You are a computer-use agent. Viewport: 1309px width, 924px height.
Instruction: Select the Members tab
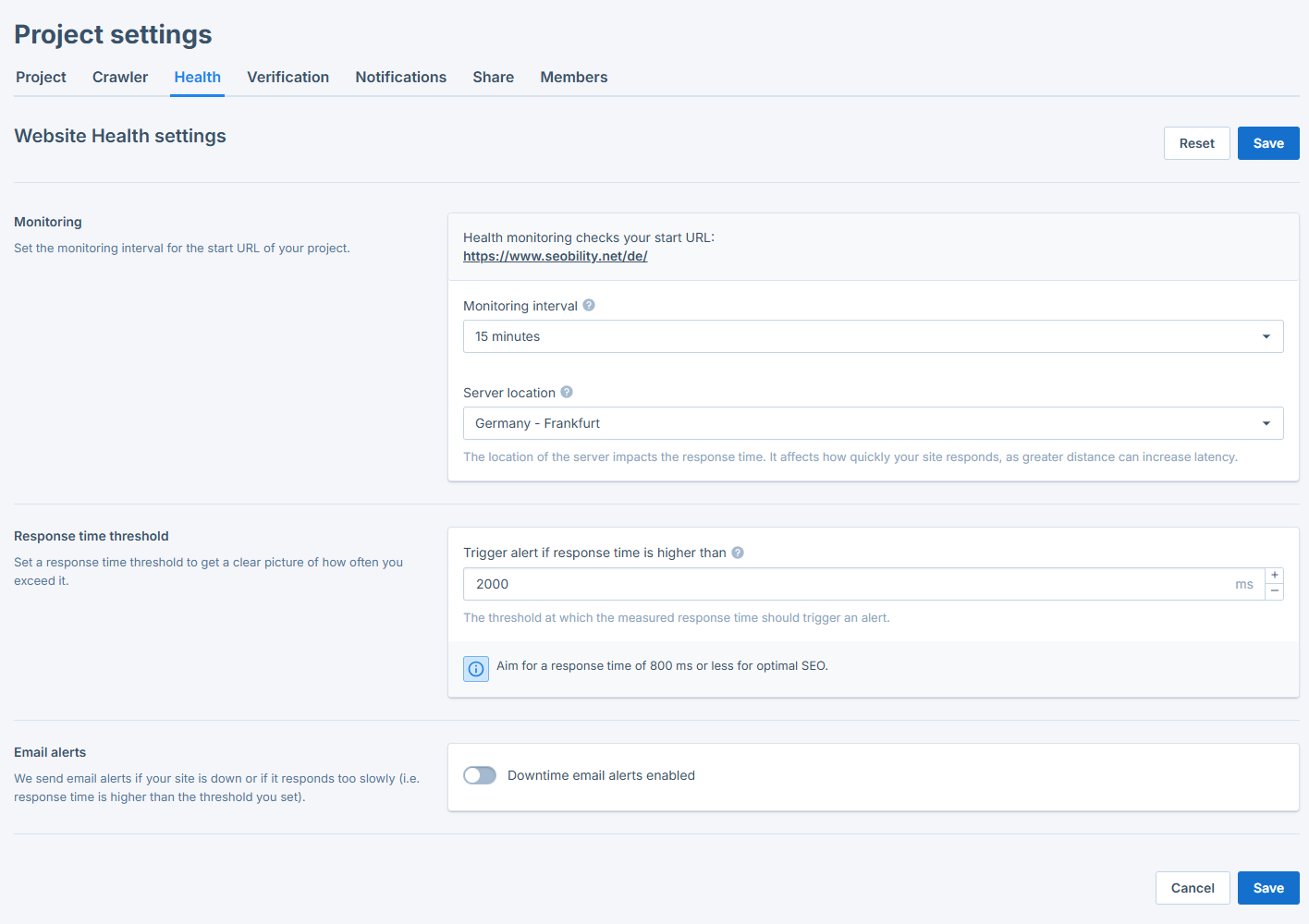pyautogui.click(x=573, y=78)
